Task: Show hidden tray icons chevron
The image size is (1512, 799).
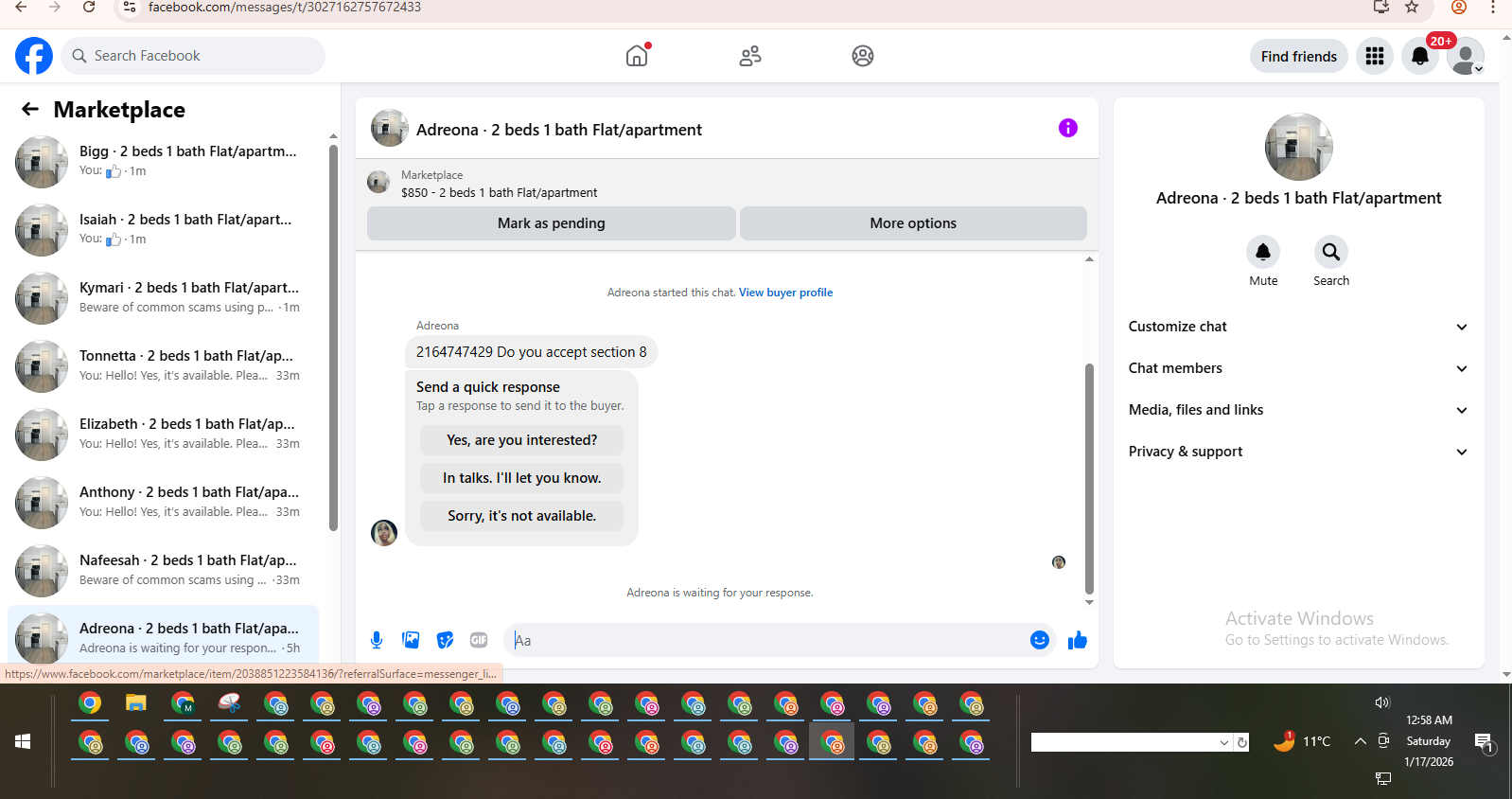Action: coord(1360,741)
